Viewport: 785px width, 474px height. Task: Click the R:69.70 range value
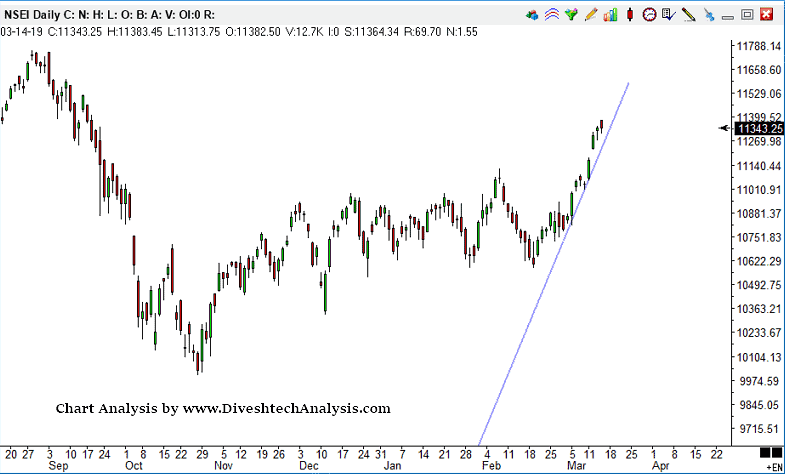click(423, 32)
